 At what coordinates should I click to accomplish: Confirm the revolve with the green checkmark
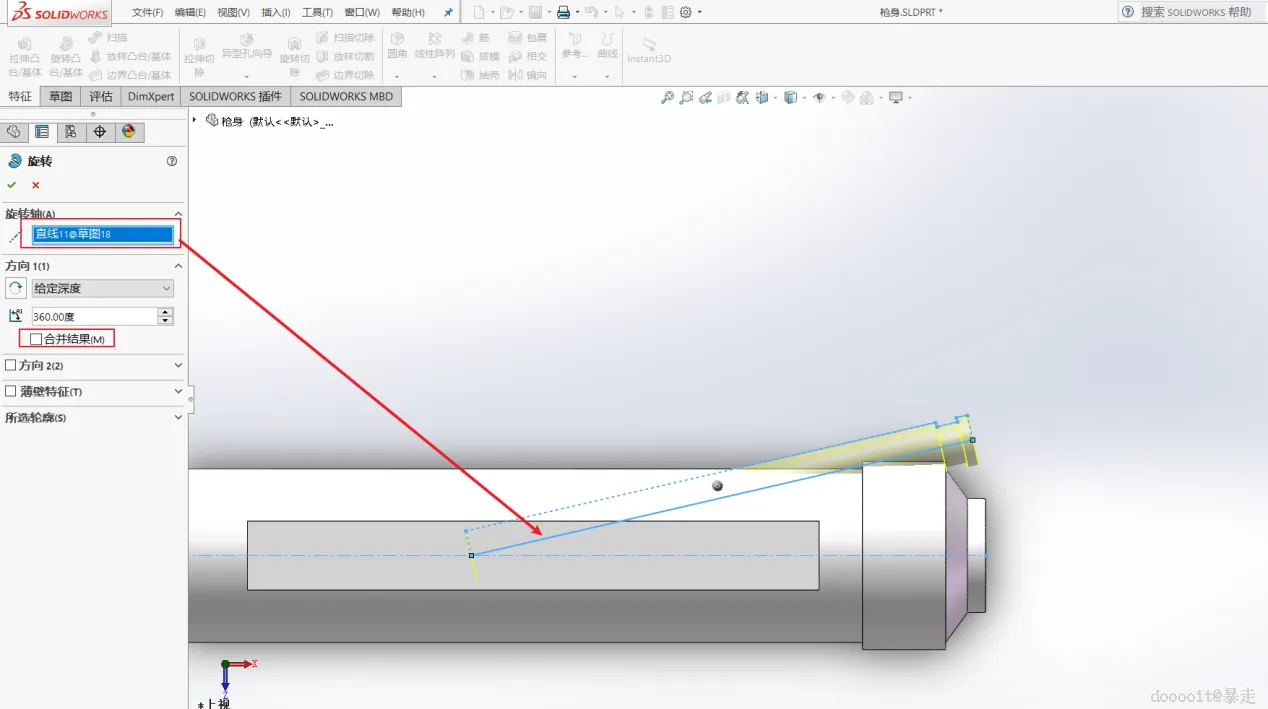tap(12, 185)
